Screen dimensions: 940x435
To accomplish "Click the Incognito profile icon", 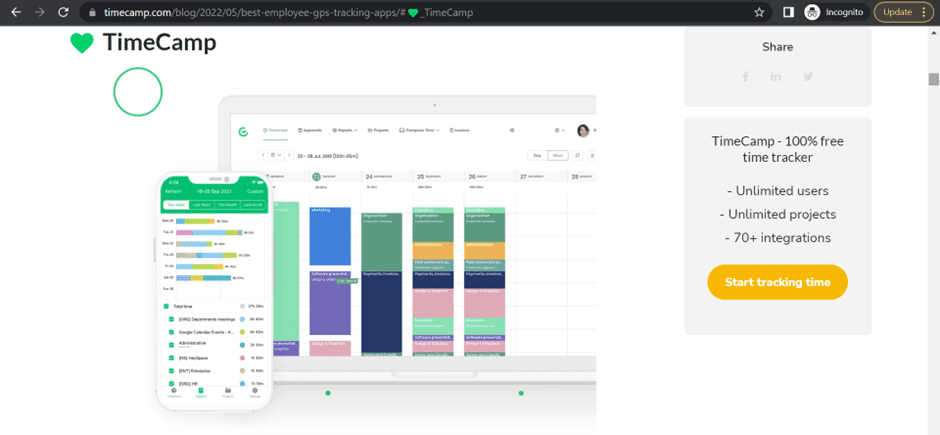I will point(813,12).
